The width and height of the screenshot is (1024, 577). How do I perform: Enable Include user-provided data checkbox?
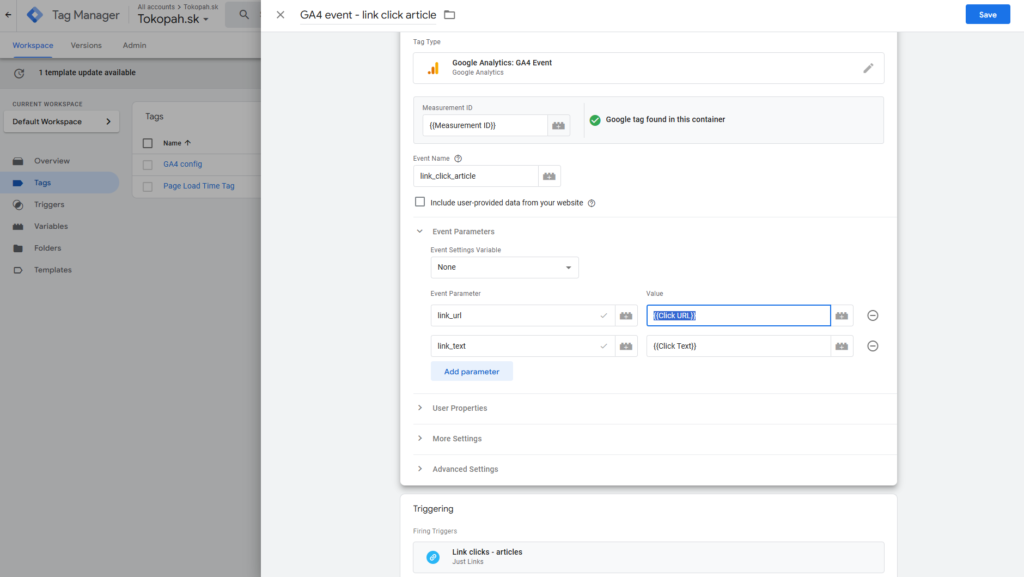(x=420, y=202)
